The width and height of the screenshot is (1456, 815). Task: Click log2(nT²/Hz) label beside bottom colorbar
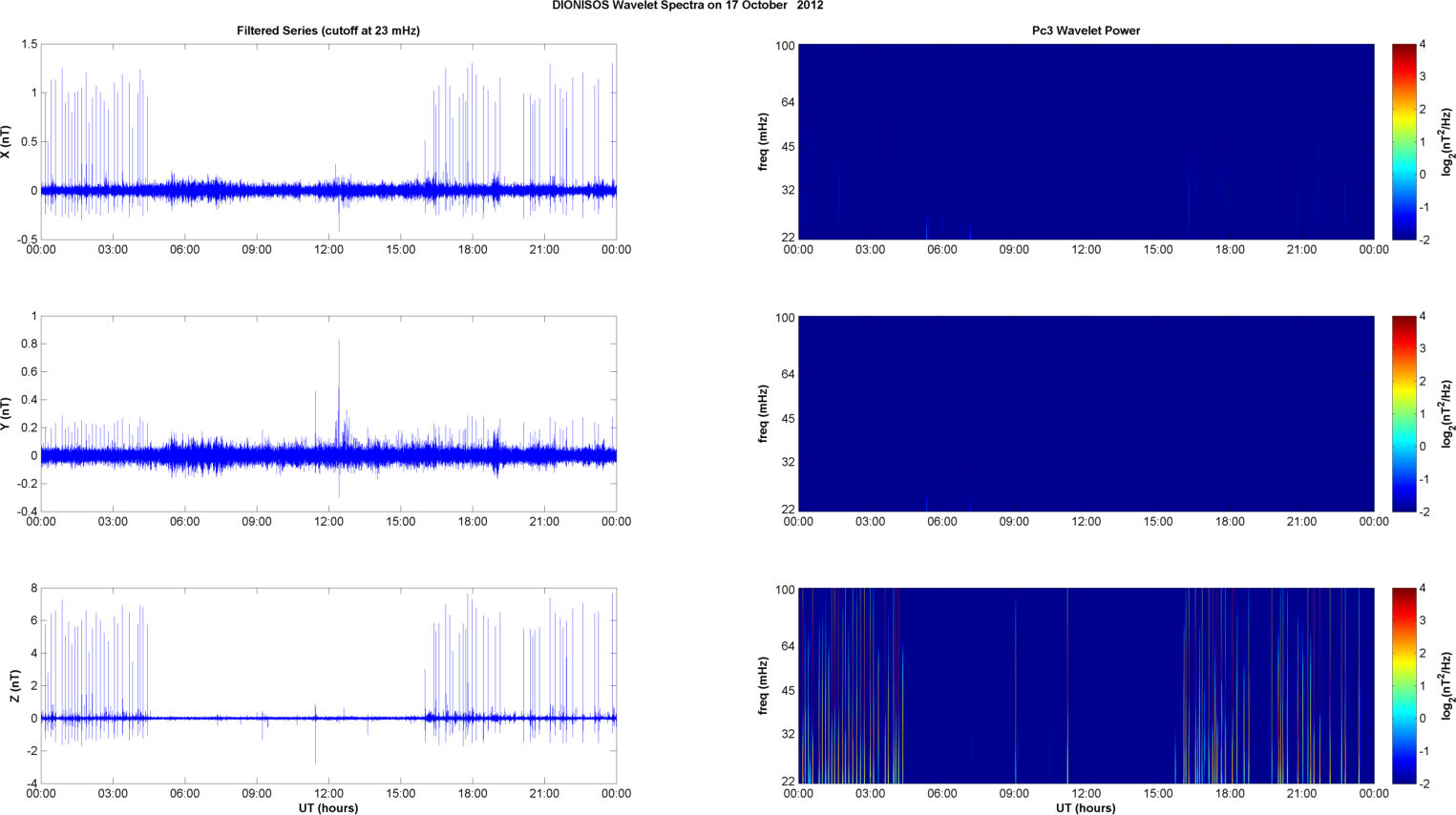pos(1447,686)
